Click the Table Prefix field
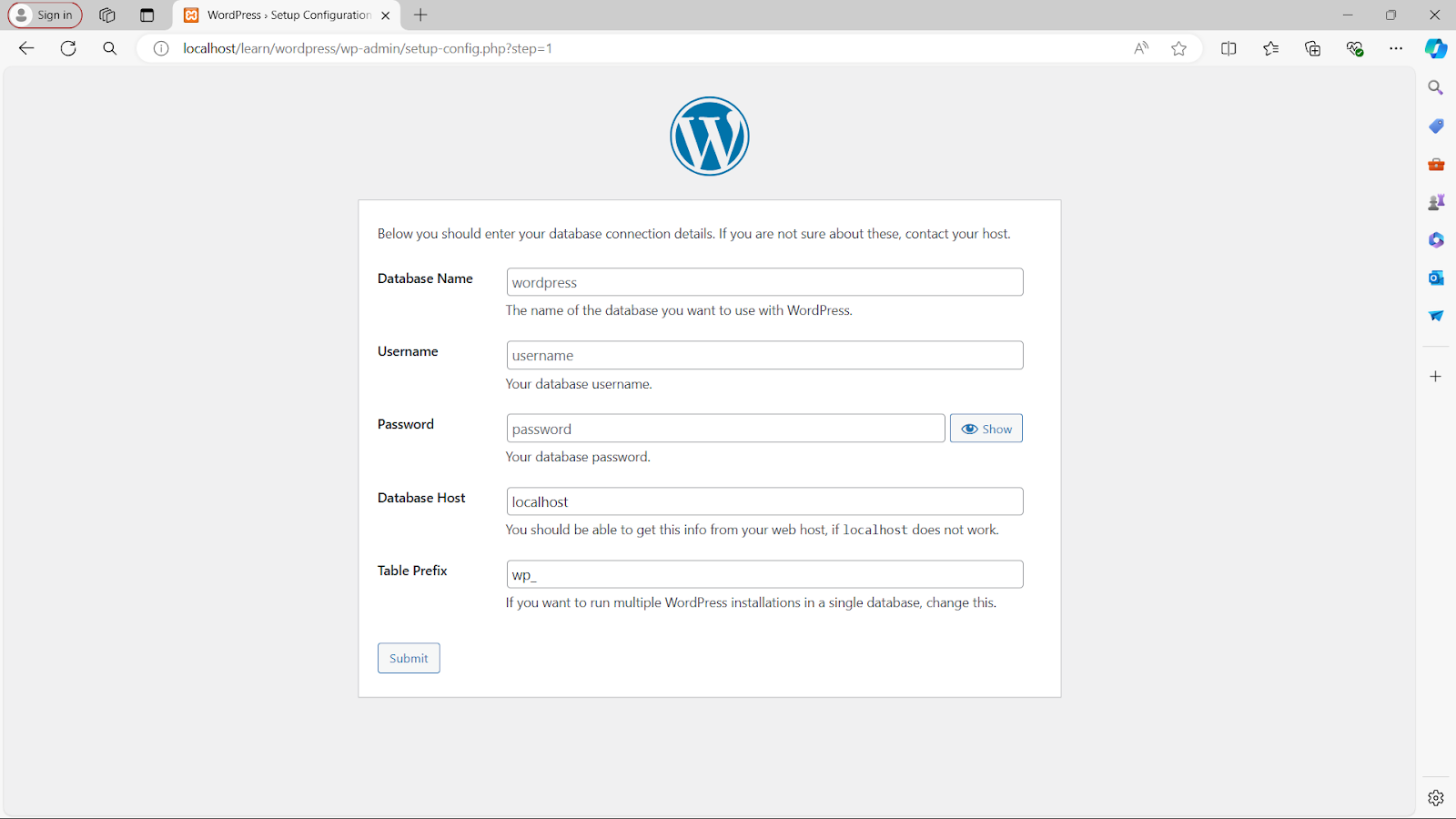The width and height of the screenshot is (1456, 819). pyautogui.click(x=764, y=574)
